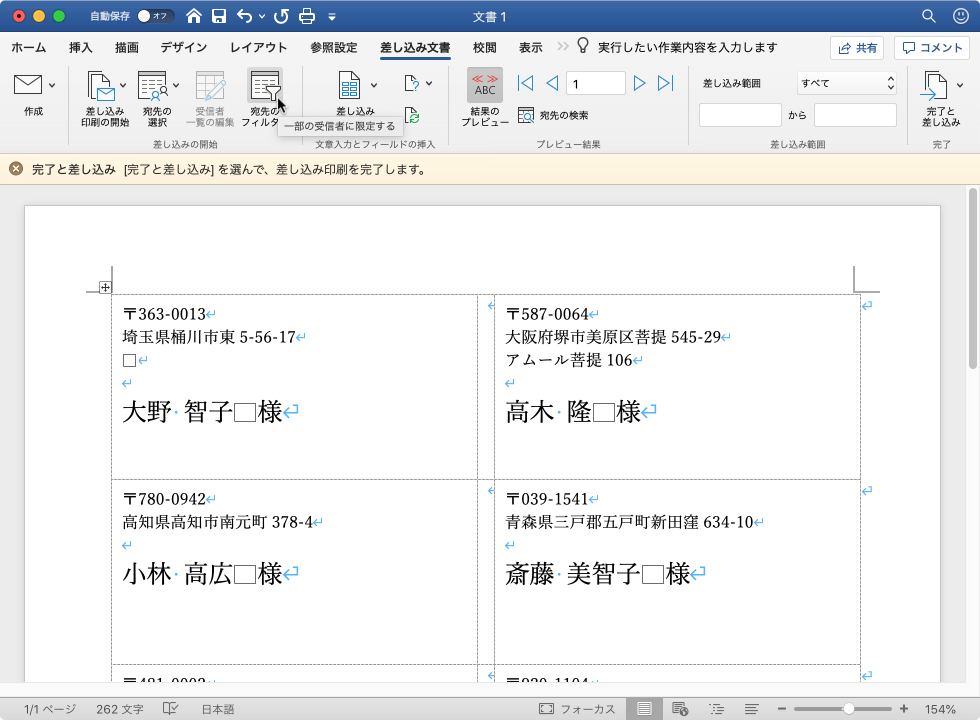Open 宛先の選択 recipient selection
The image size is (980, 720).
point(152,86)
